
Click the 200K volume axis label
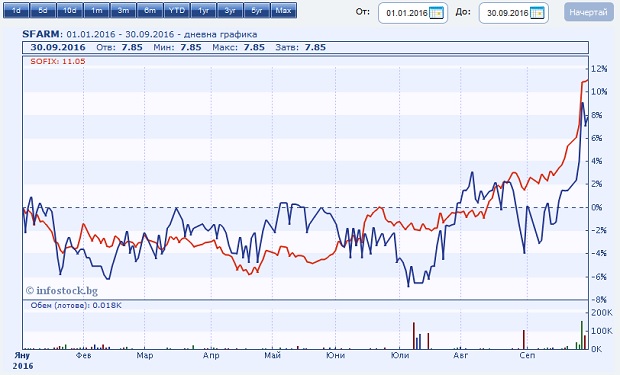[x=601, y=312]
